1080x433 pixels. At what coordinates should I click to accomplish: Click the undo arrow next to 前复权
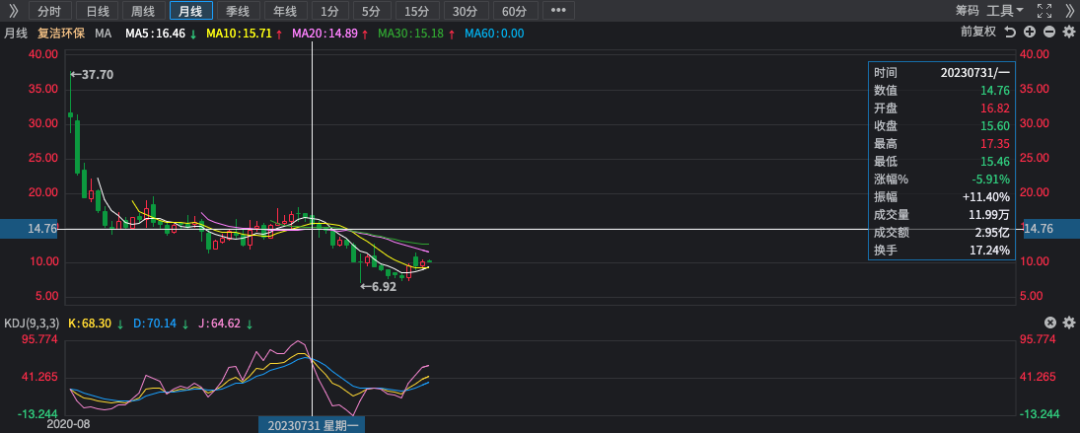point(1010,32)
